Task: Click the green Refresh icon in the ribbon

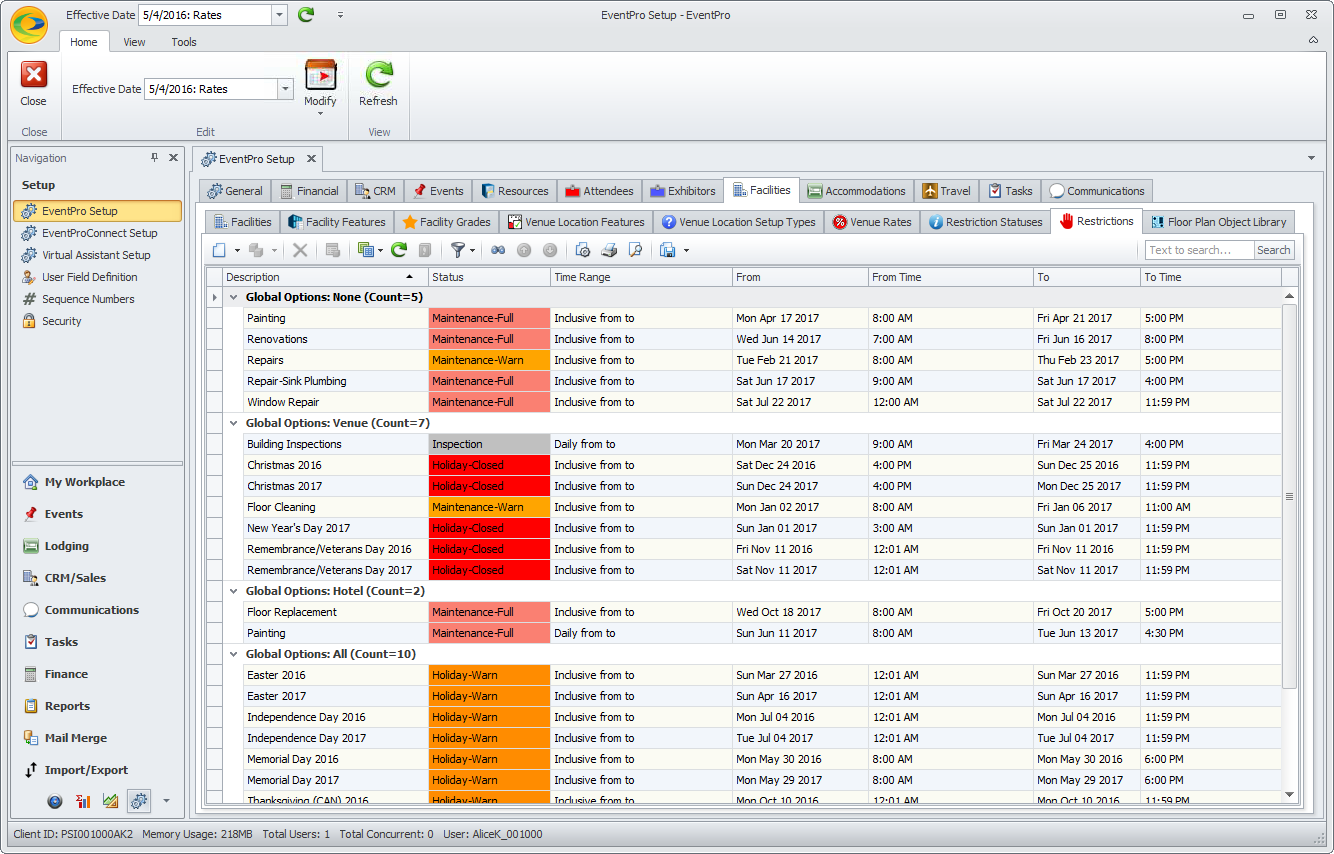Action: click(379, 75)
